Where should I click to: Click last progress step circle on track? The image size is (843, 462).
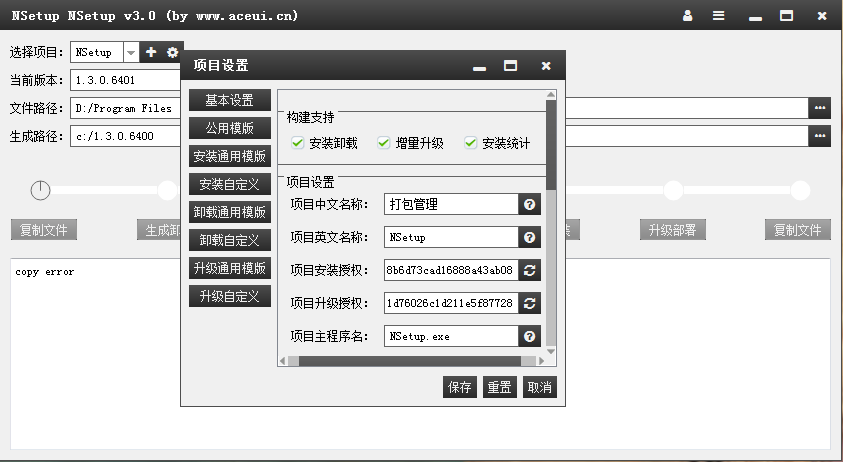(x=800, y=190)
